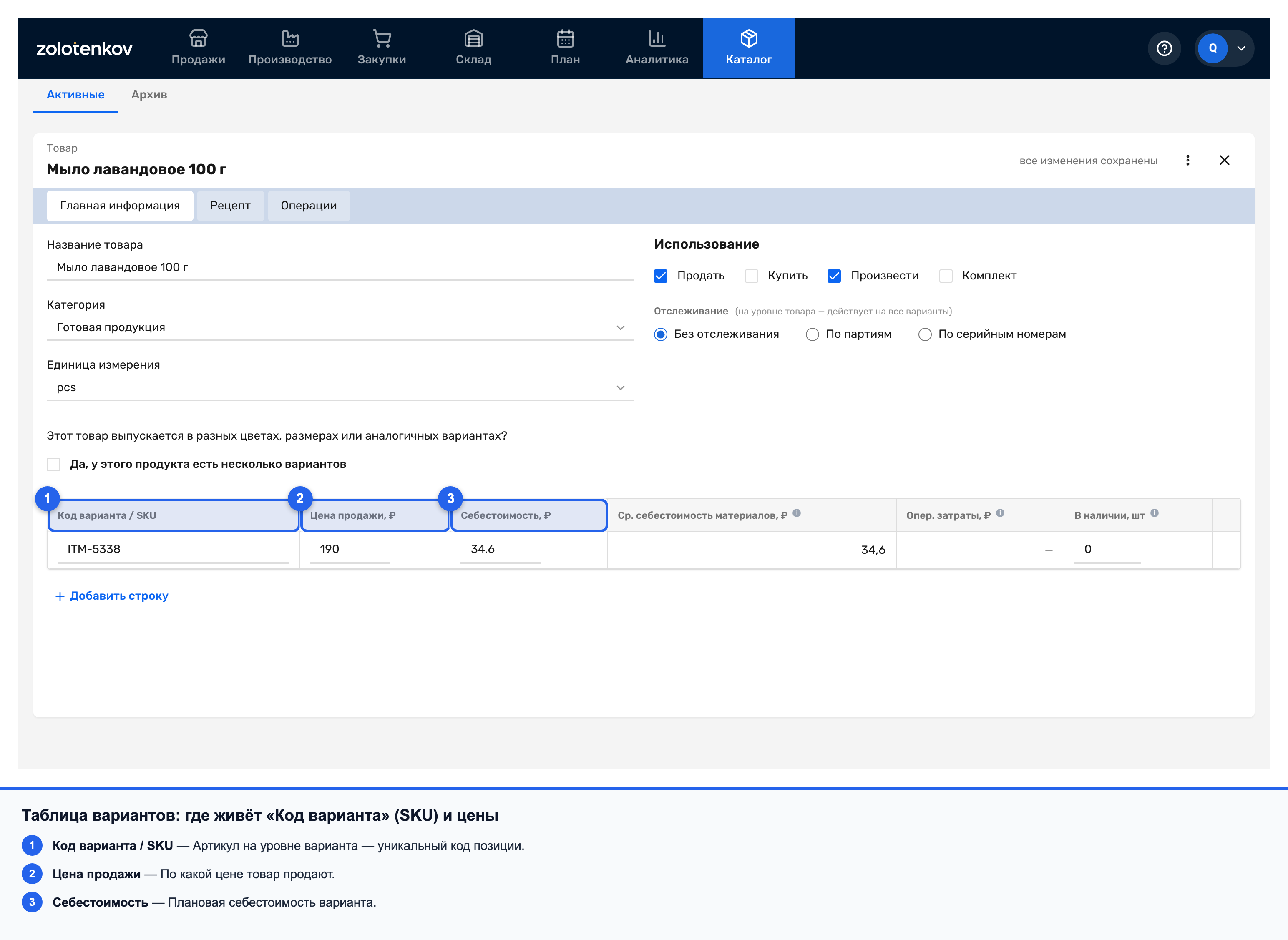Switch to the Архив tab
Screen dimensions: 1288x940
(149, 94)
